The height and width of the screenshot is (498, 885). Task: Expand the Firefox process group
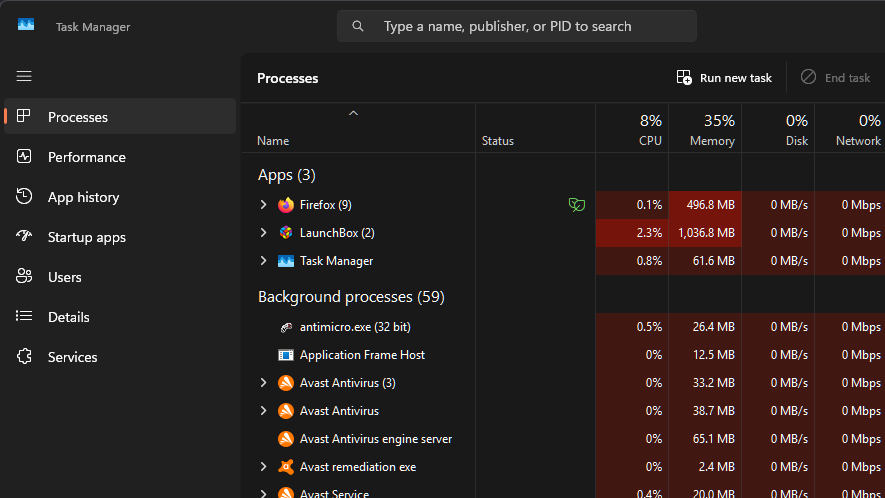[x=263, y=205]
